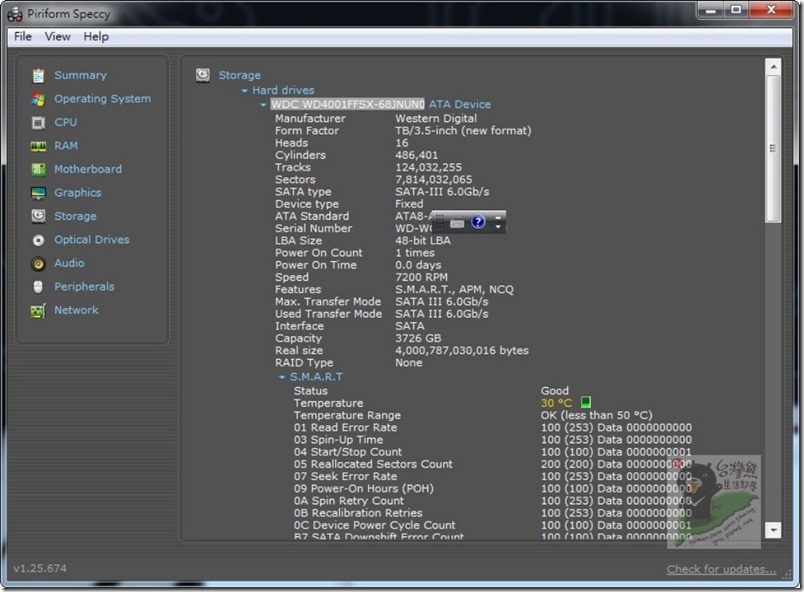804x592 pixels.
Task: Click the Graphics monitor icon
Action: pyautogui.click(x=38, y=193)
